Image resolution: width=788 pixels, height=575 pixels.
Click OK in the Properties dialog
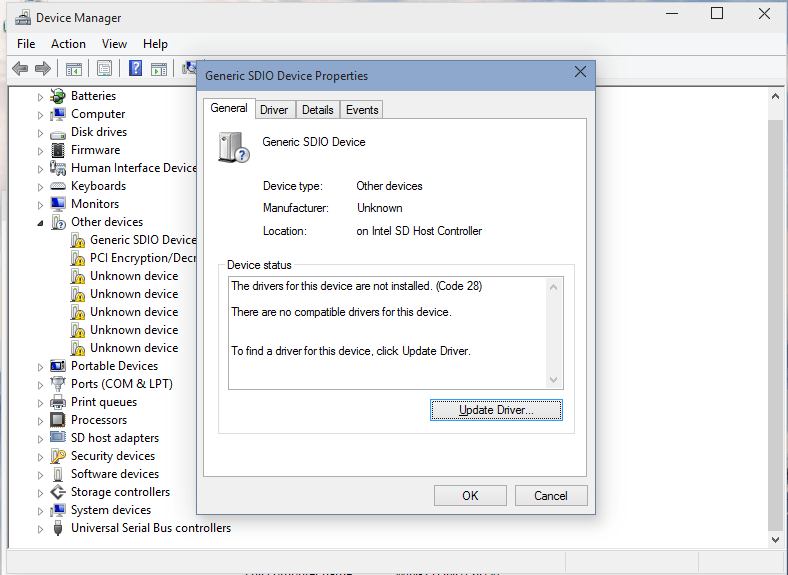470,496
